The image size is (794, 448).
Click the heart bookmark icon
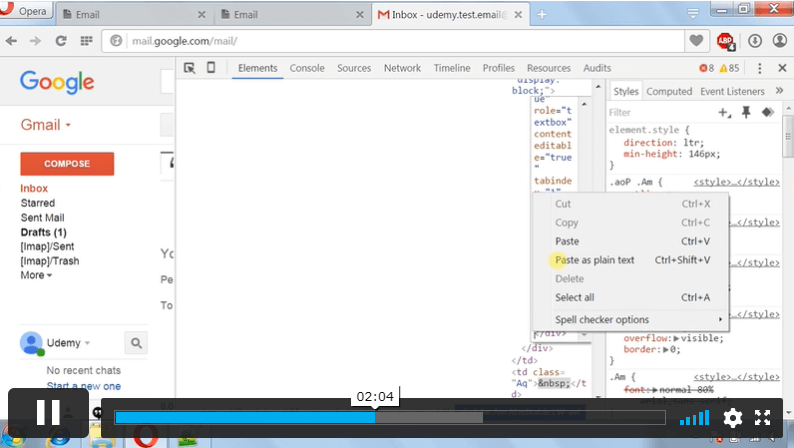click(696, 40)
